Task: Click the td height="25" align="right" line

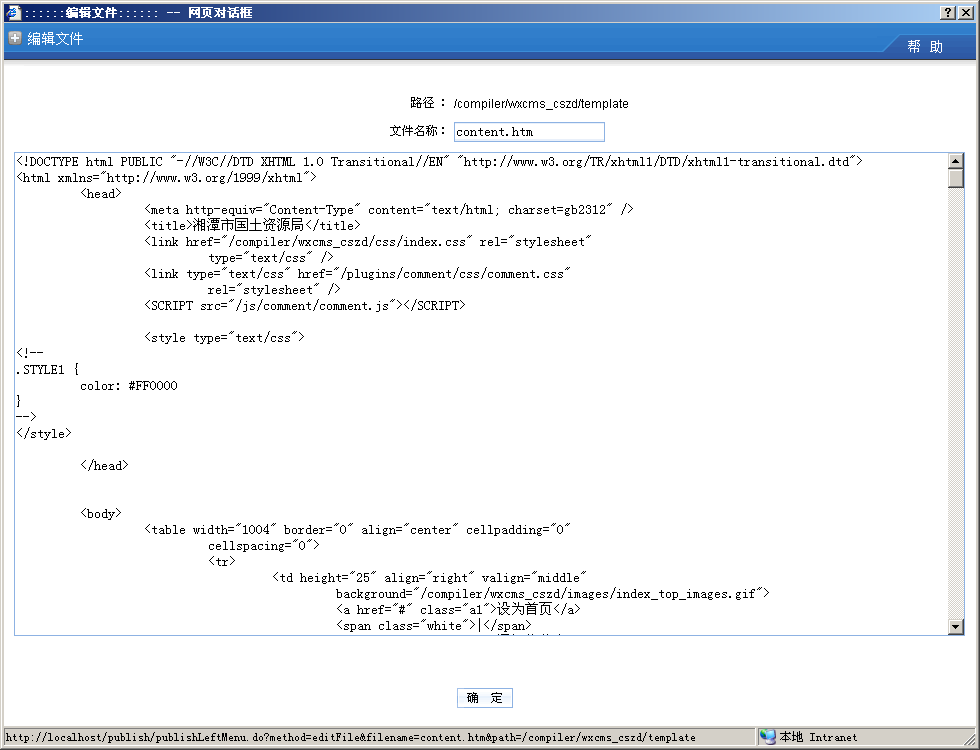Action: 430,578
